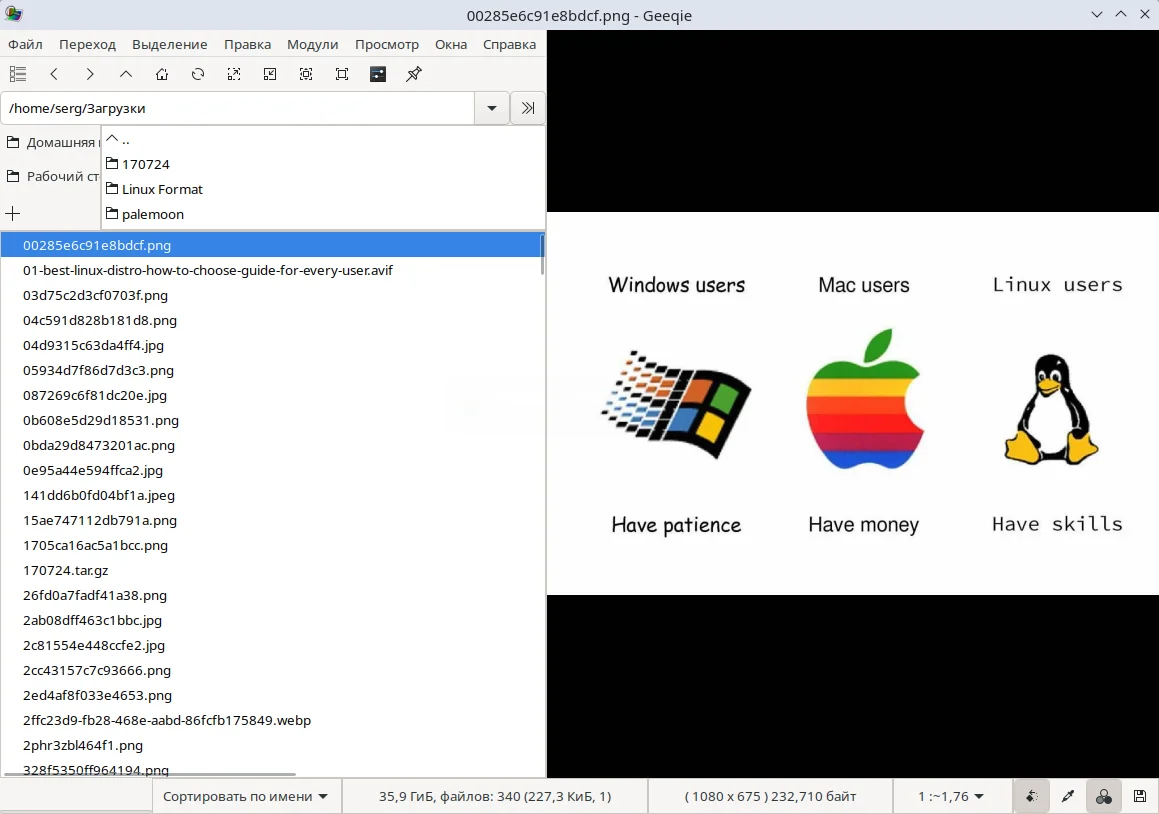
Task: Select file 141dd6b0fd04bf1a.jpeg
Action: click(271, 495)
